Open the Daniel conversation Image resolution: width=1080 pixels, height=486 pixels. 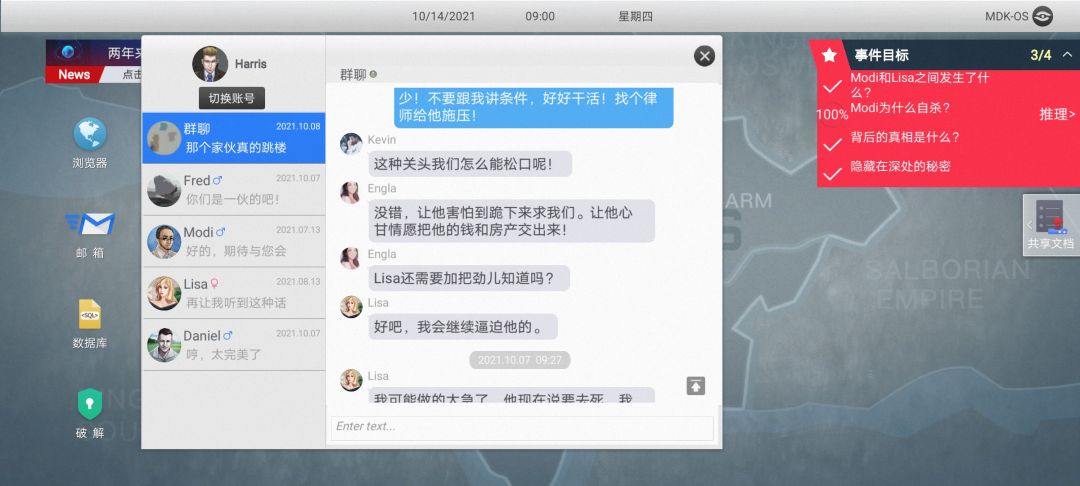233,344
